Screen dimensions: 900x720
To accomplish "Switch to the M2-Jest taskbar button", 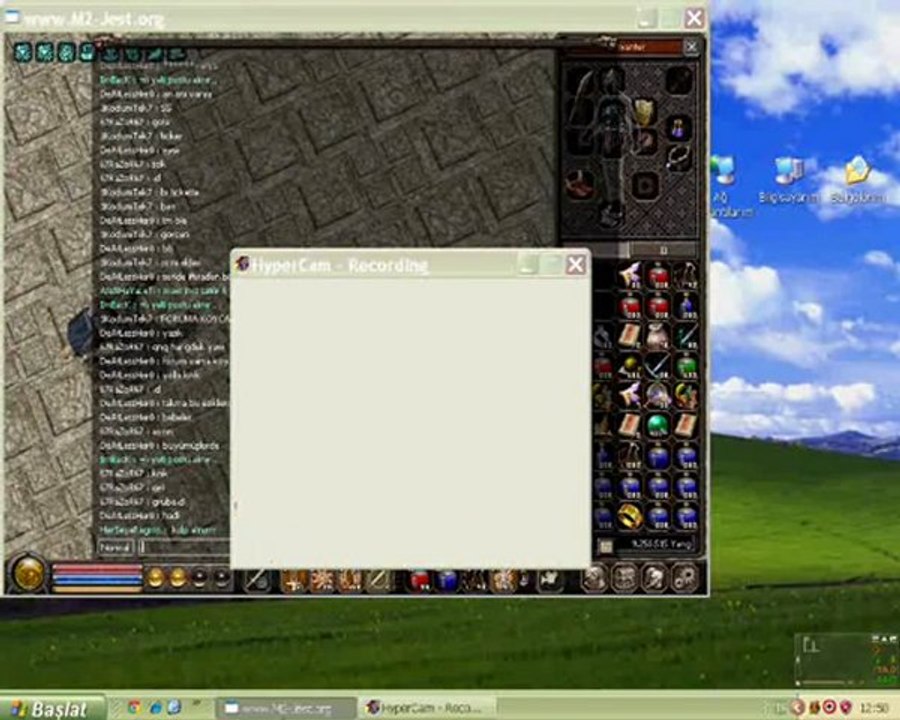I will pos(285,707).
